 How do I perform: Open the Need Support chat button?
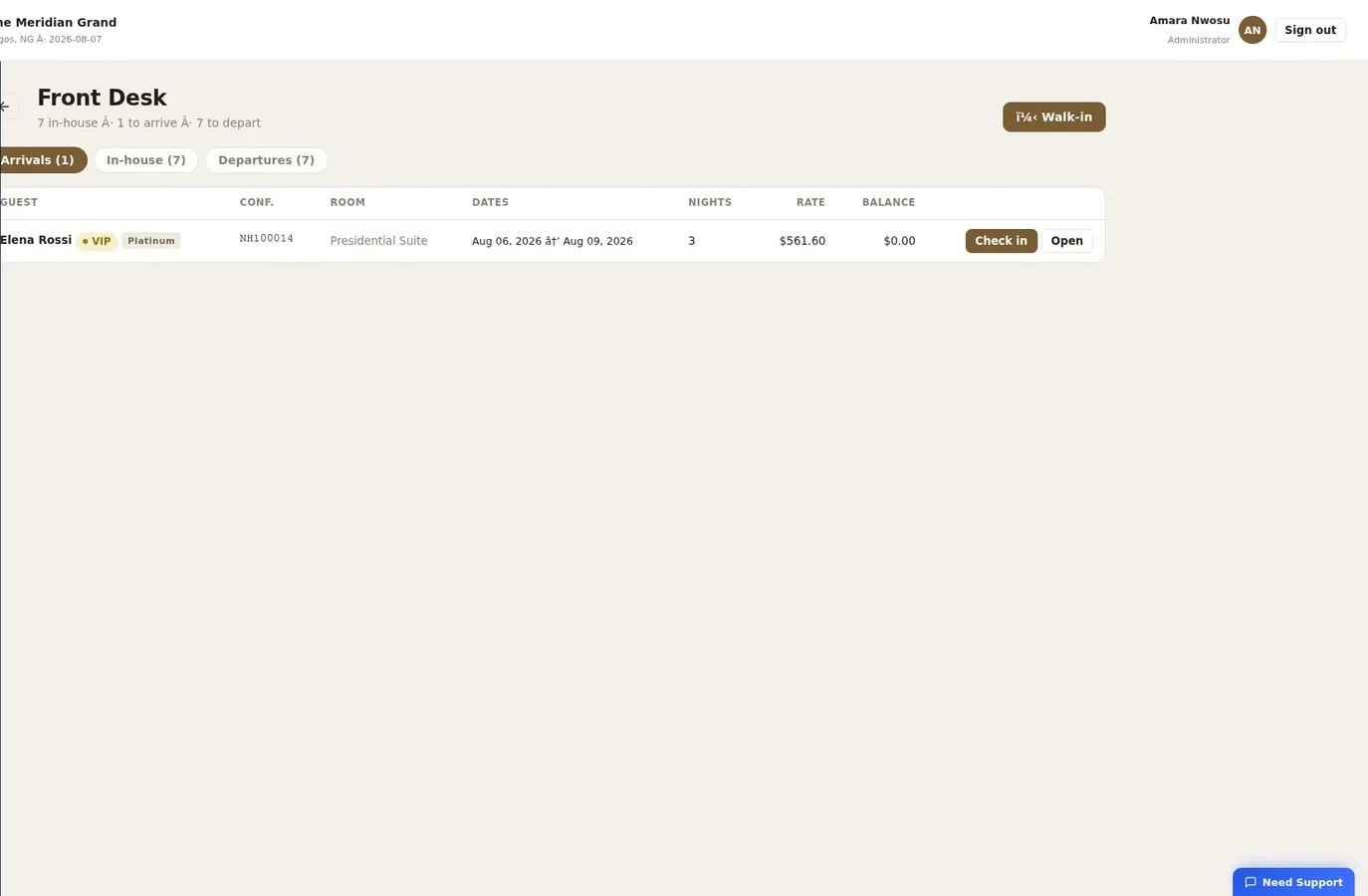pos(1293,882)
